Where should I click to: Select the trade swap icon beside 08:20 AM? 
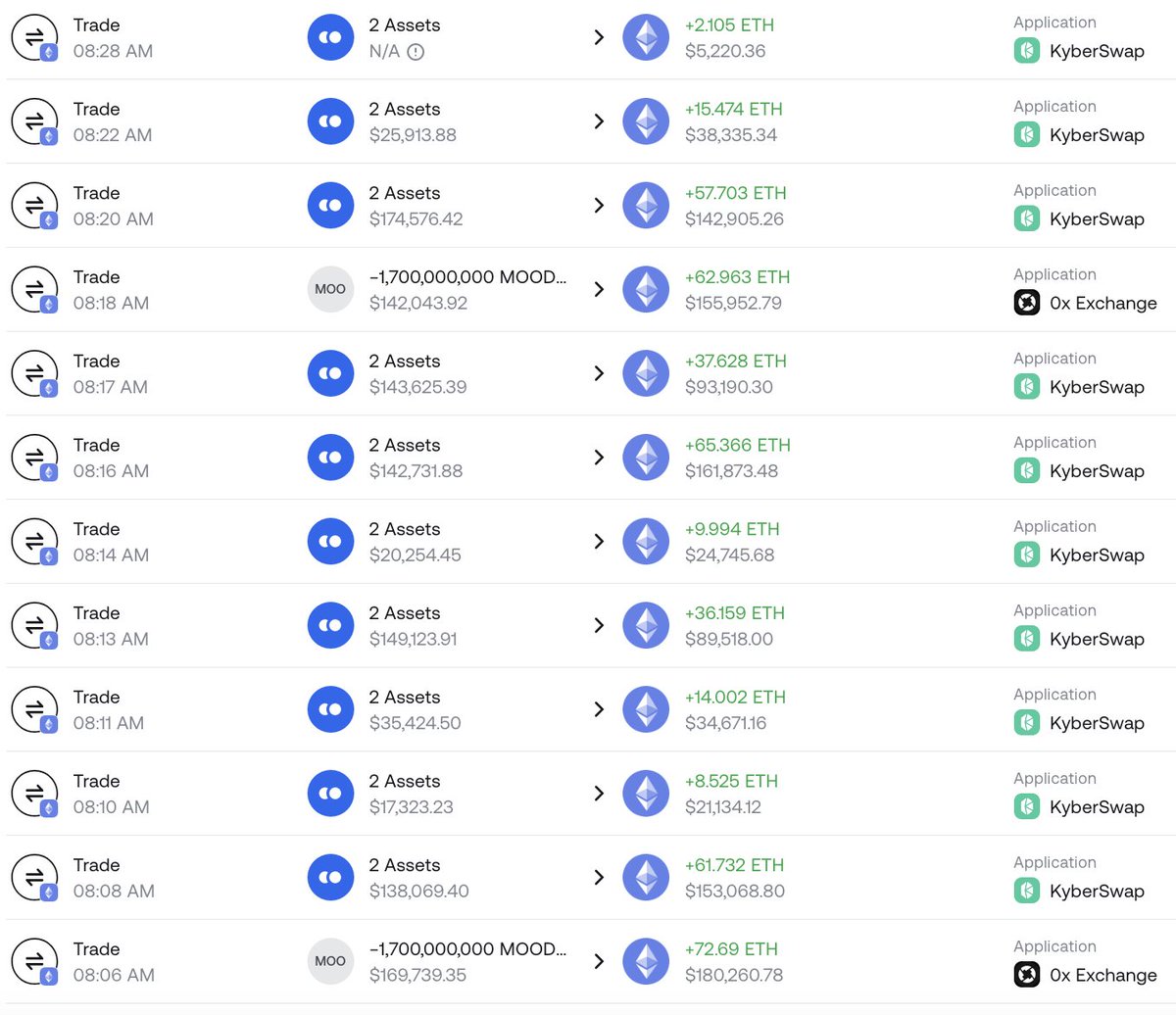[x=34, y=205]
